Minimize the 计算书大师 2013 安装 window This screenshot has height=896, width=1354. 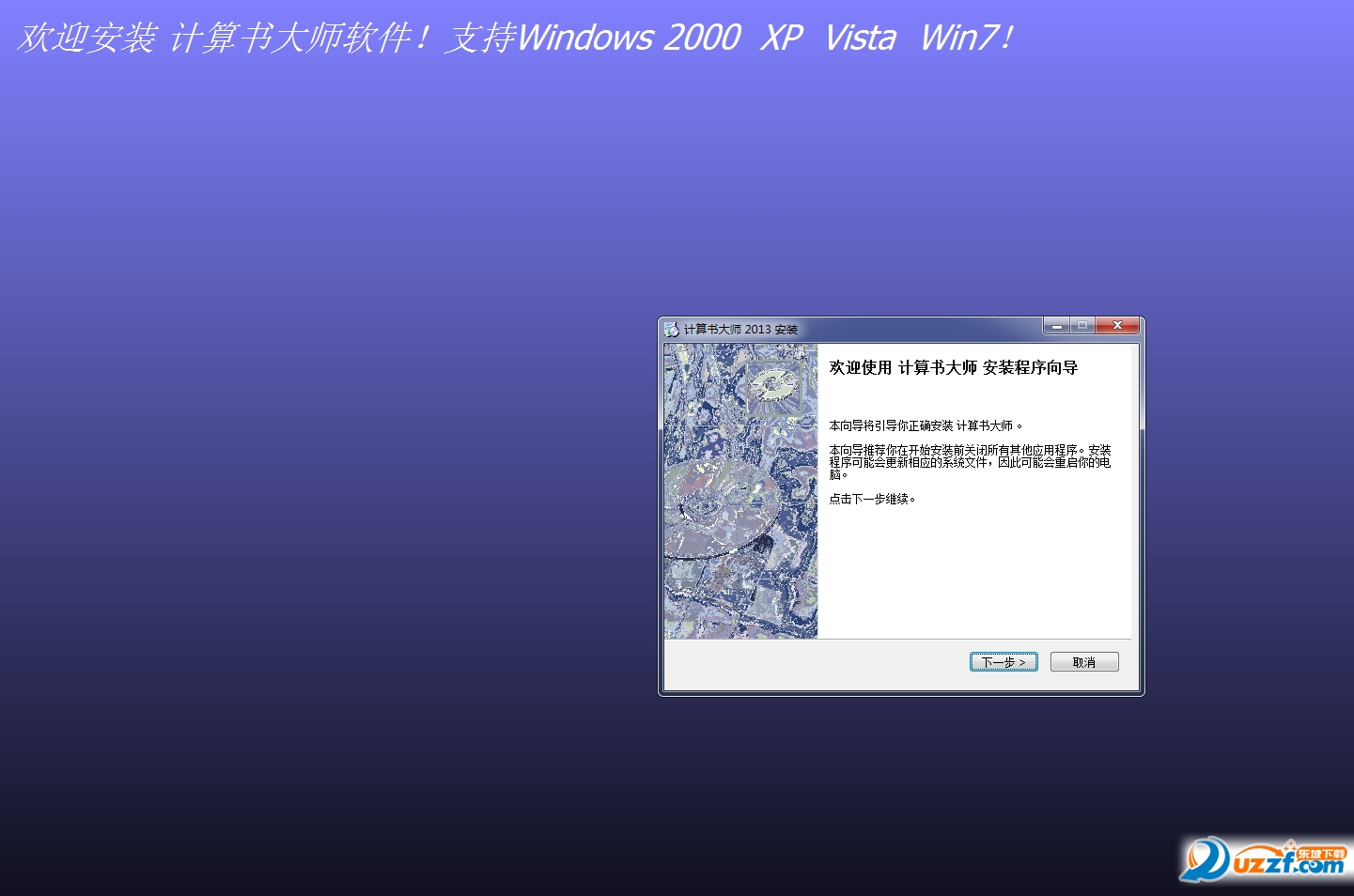click(x=1056, y=326)
